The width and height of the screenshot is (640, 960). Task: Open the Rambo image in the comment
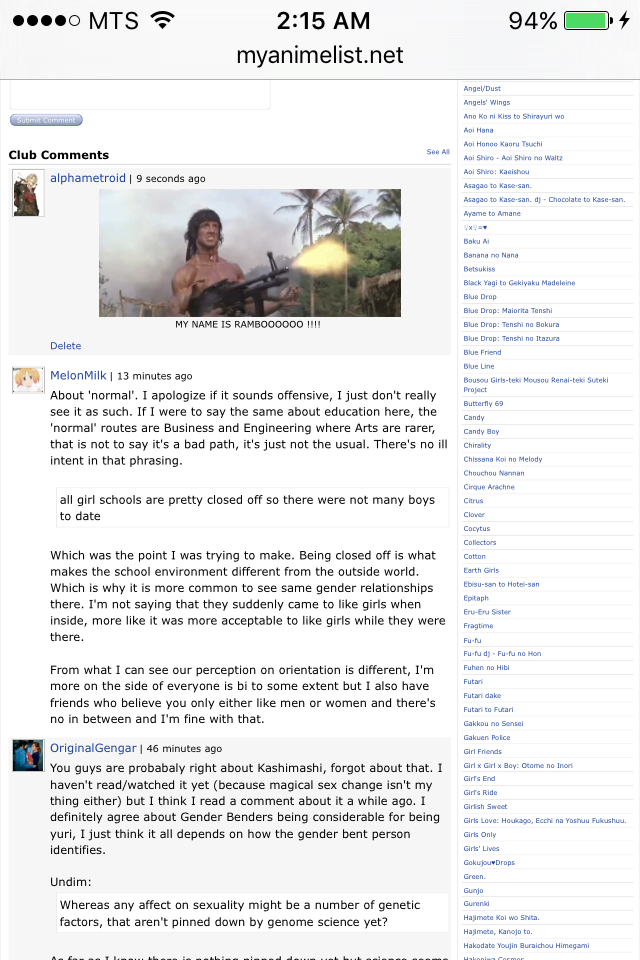pyautogui.click(x=250, y=253)
